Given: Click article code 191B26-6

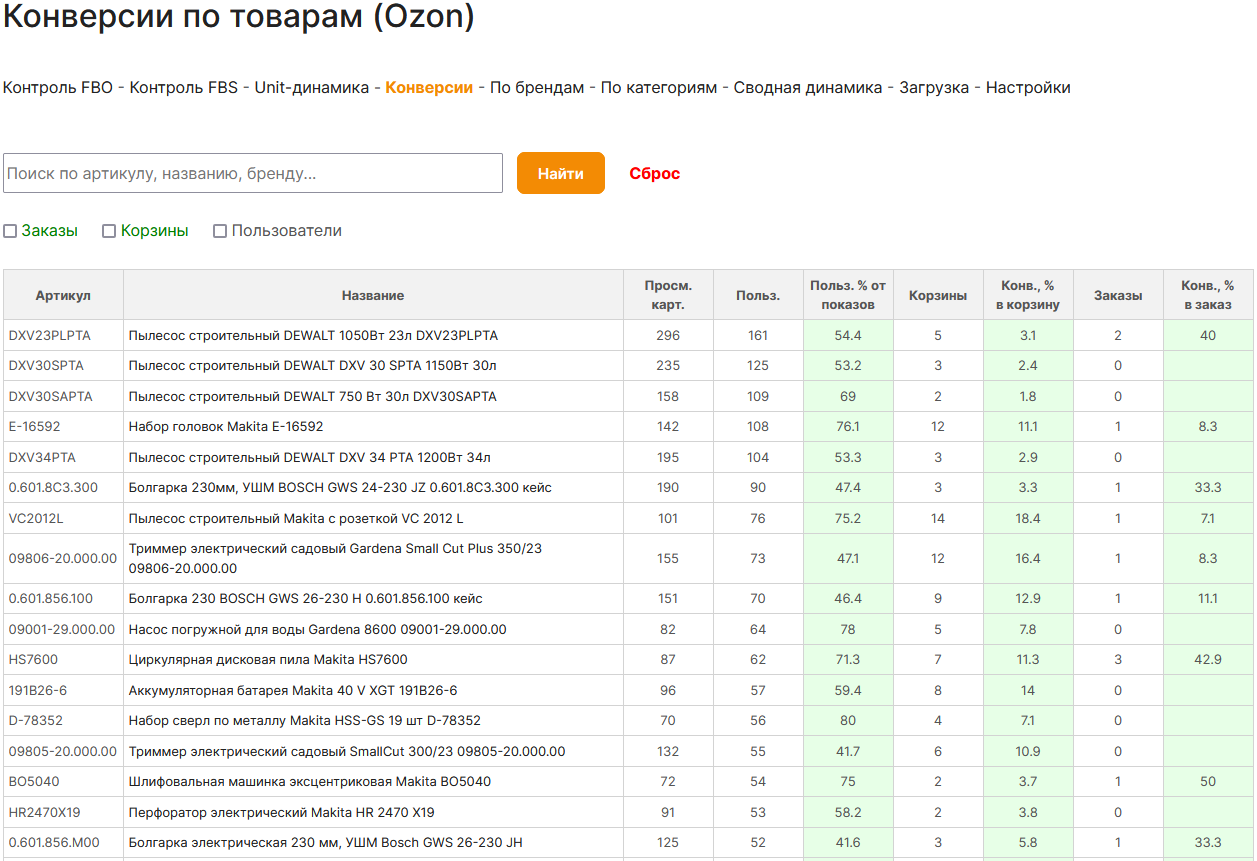Looking at the screenshot, I should (38, 691).
